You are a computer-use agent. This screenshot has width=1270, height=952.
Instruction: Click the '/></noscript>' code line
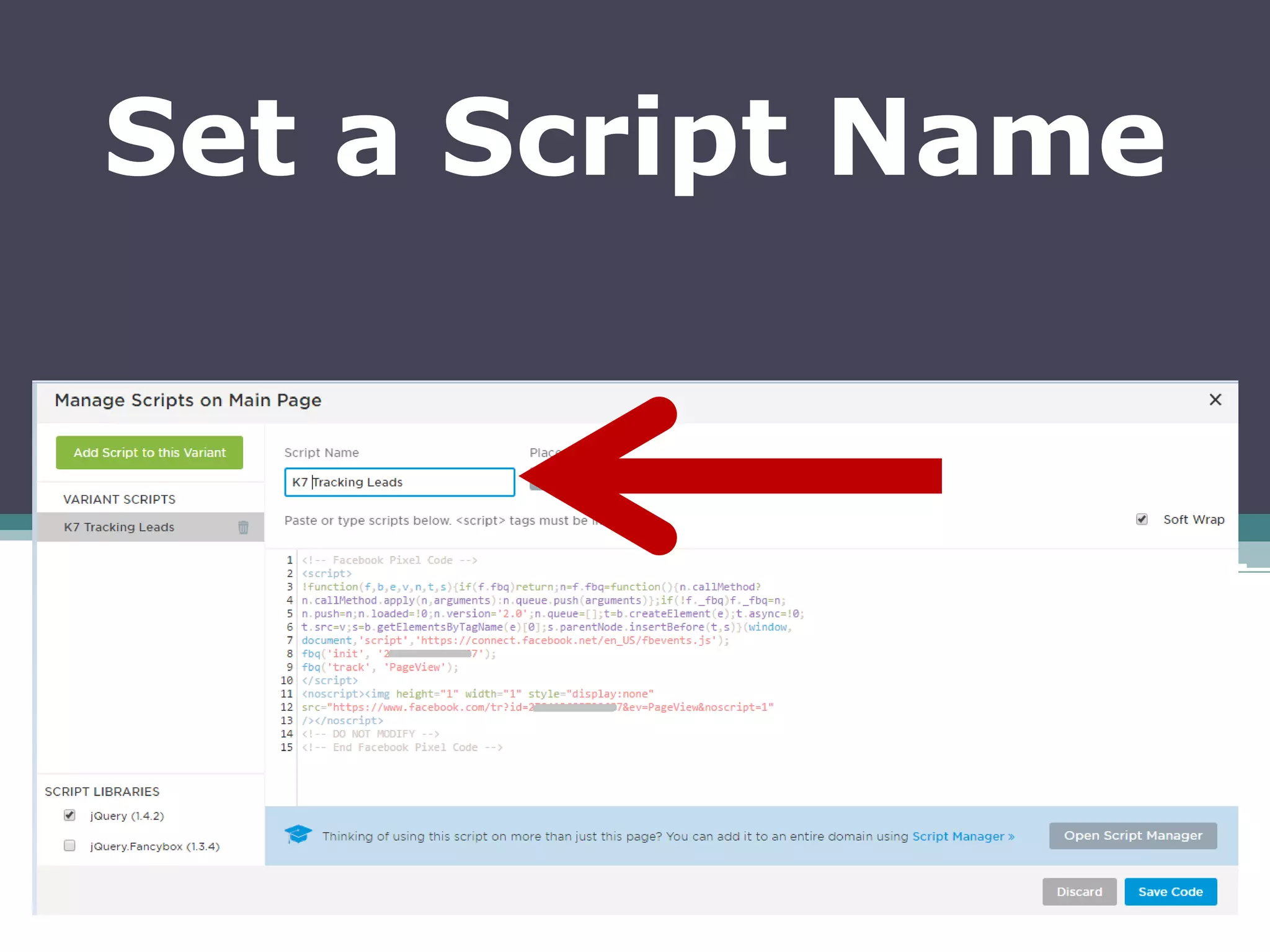coord(342,720)
